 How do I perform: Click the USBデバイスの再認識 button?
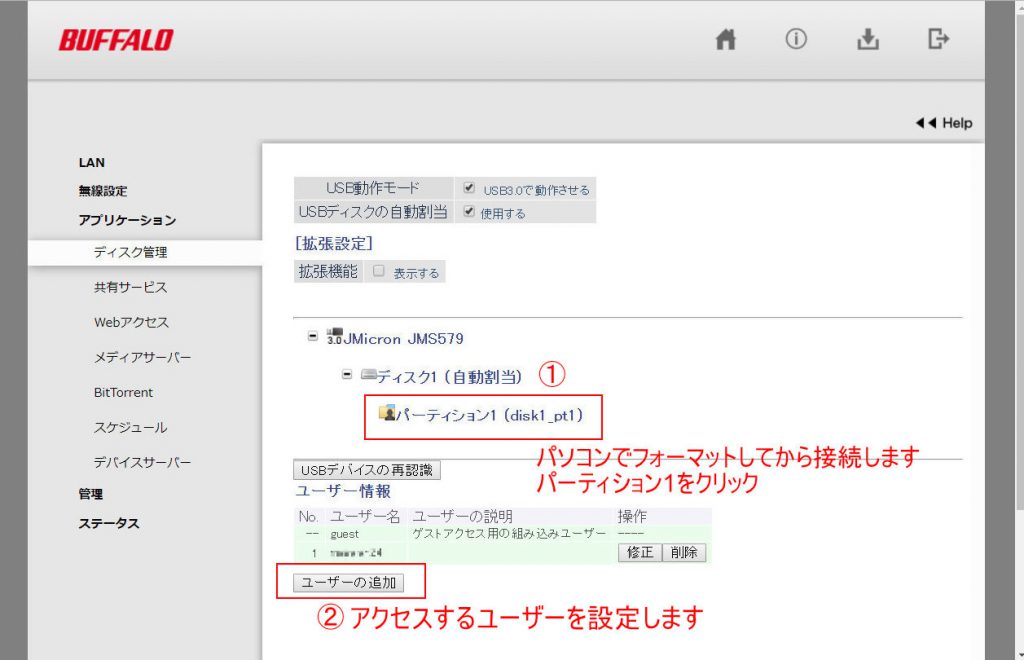366,470
